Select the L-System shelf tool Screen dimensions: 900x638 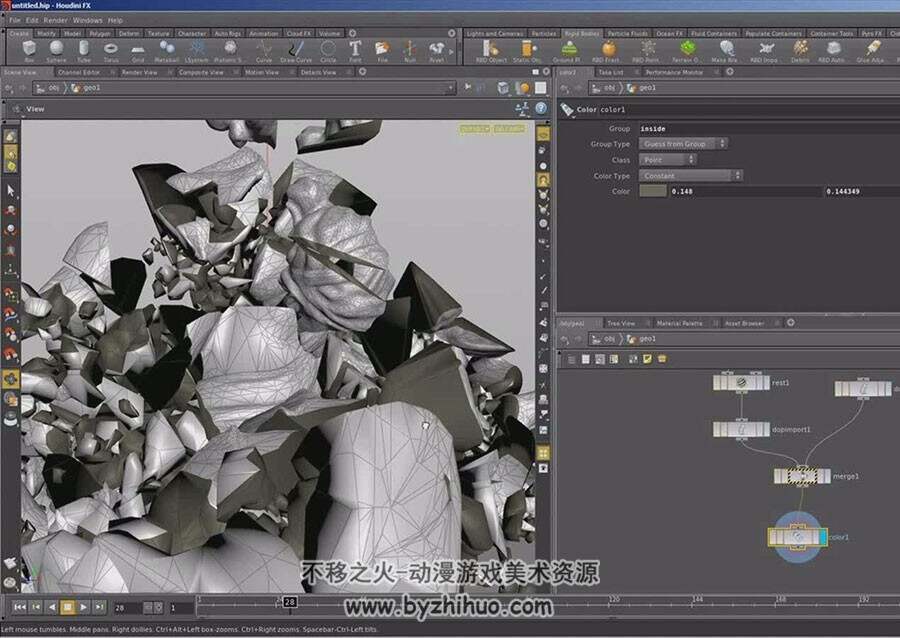(x=197, y=50)
